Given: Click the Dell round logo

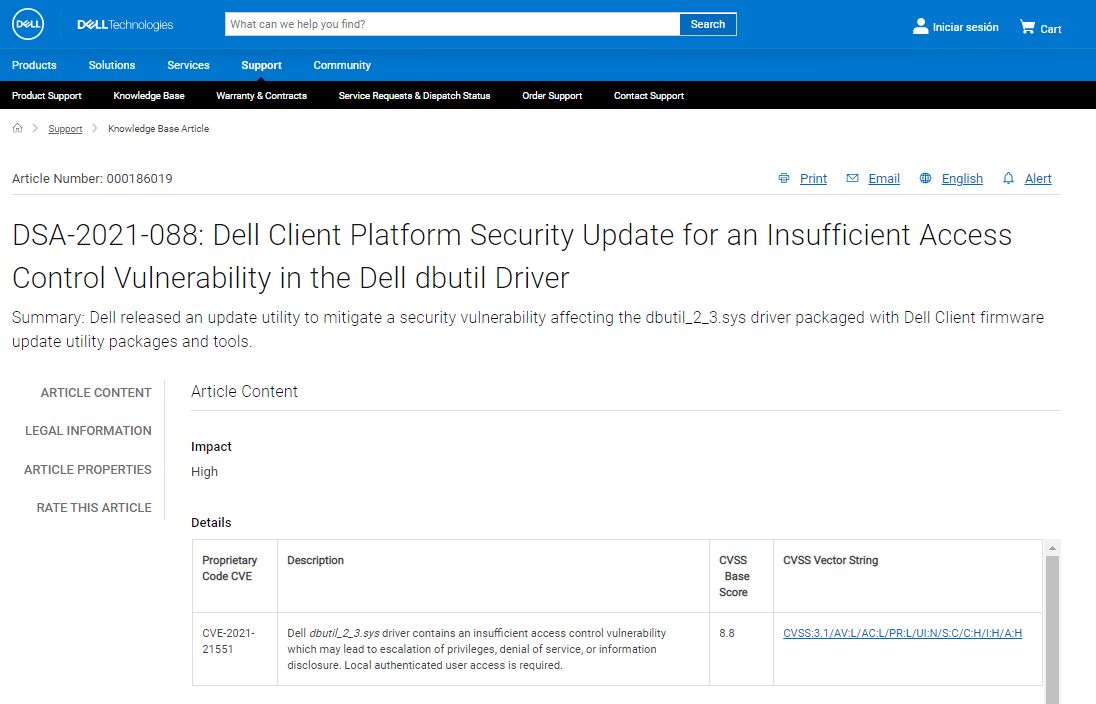Looking at the screenshot, I should coord(28,24).
